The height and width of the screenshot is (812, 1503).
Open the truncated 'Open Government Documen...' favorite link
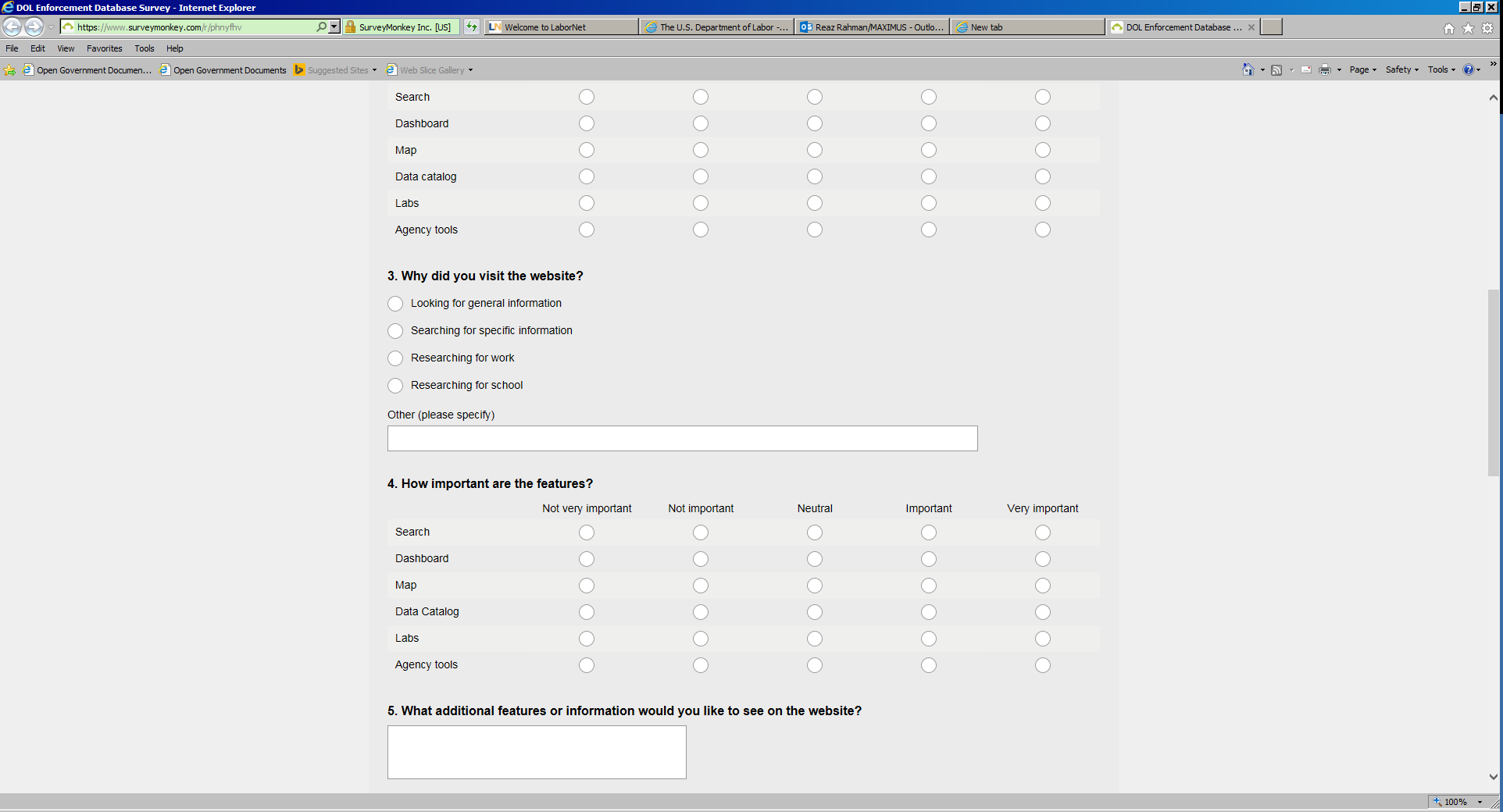[x=87, y=70]
